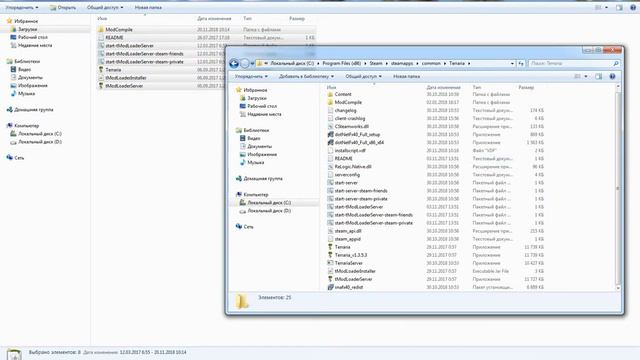The height and width of the screenshot is (360, 640).
Task: Change view icon in Terraria folder window
Action: click(577, 76)
